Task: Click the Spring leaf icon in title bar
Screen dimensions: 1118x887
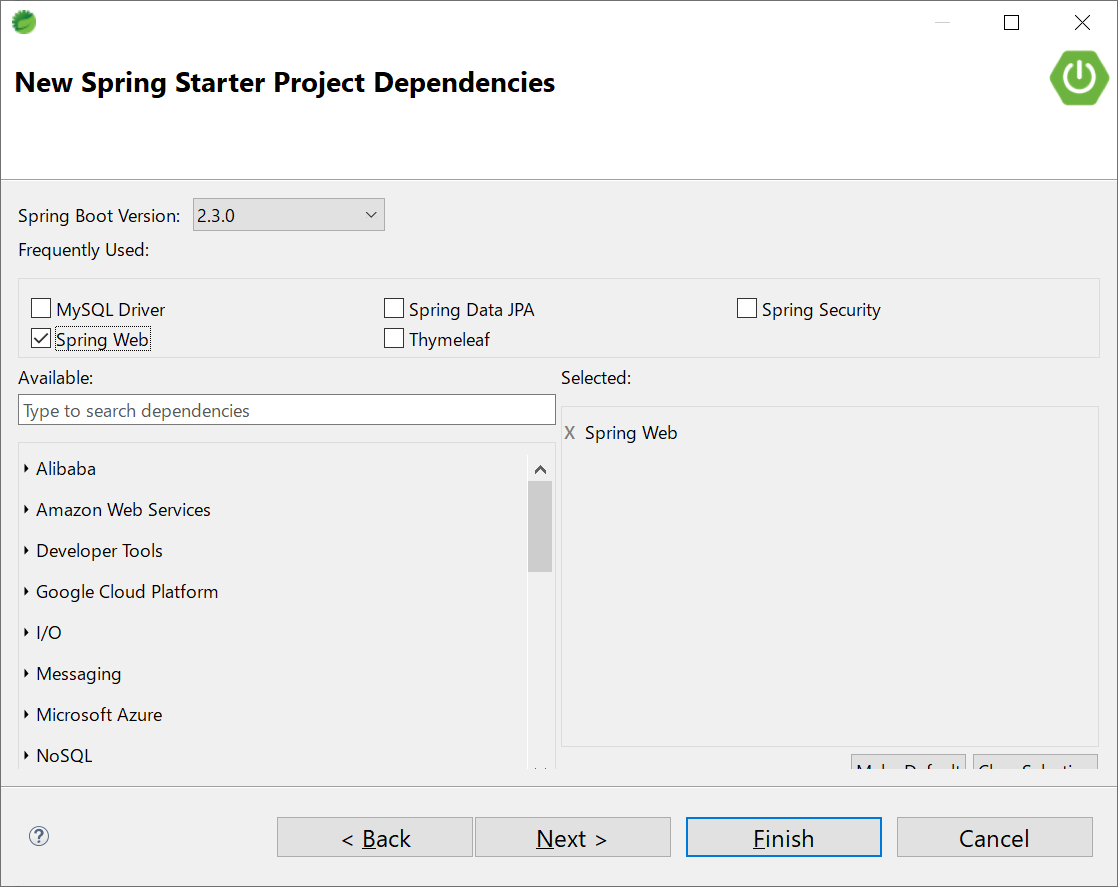Action: (24, 21)
